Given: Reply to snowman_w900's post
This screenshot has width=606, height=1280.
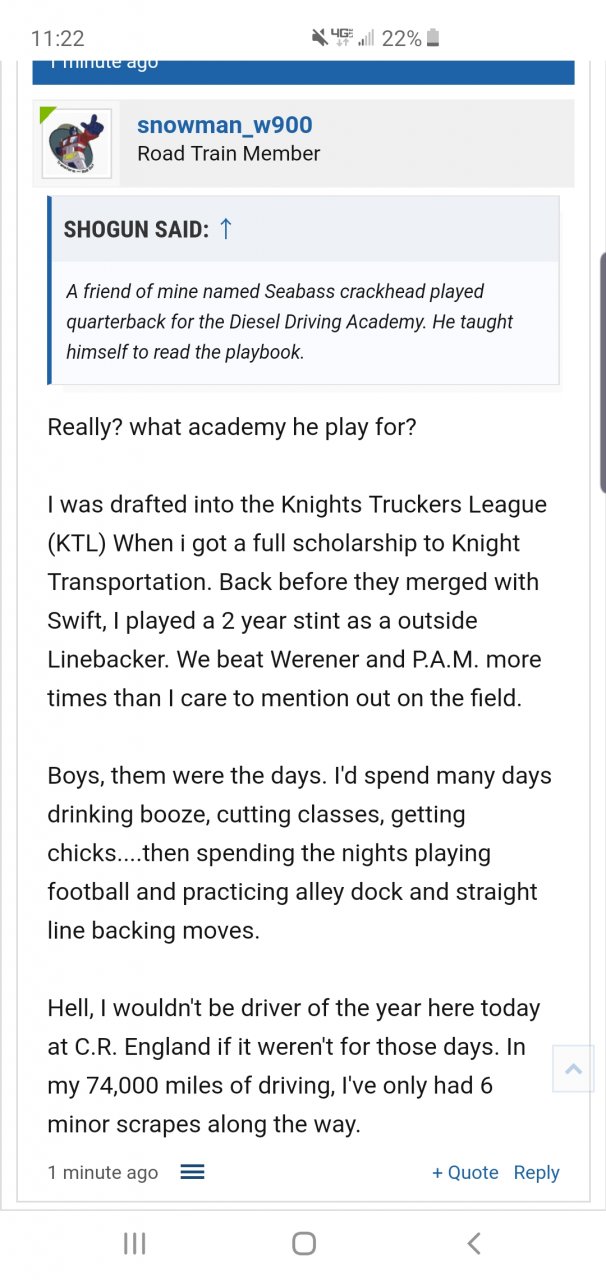Looking at the screenshot, I should (x=536, y=1172).
